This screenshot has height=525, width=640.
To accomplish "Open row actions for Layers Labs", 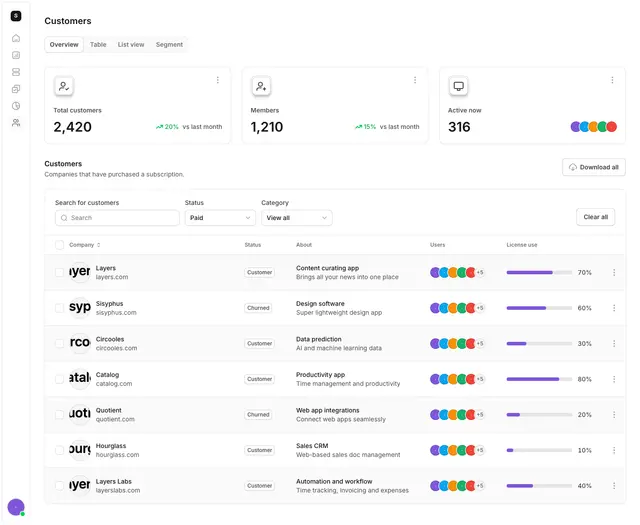I will 614,486.
